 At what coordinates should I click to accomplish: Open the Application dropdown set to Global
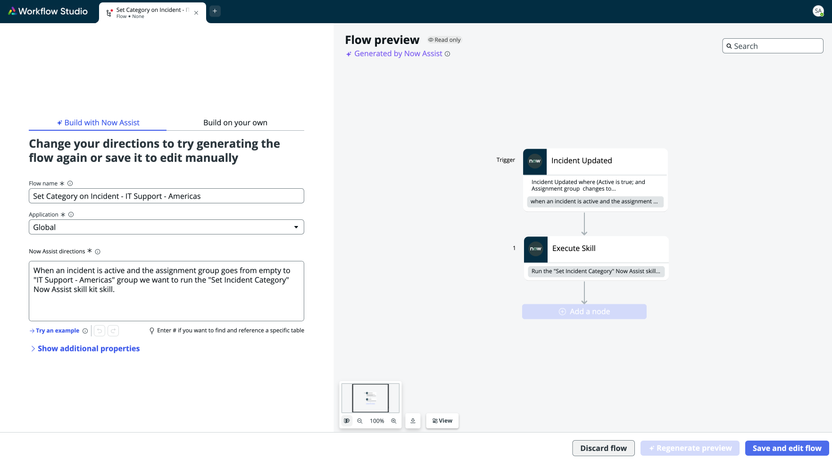(166, 227)
